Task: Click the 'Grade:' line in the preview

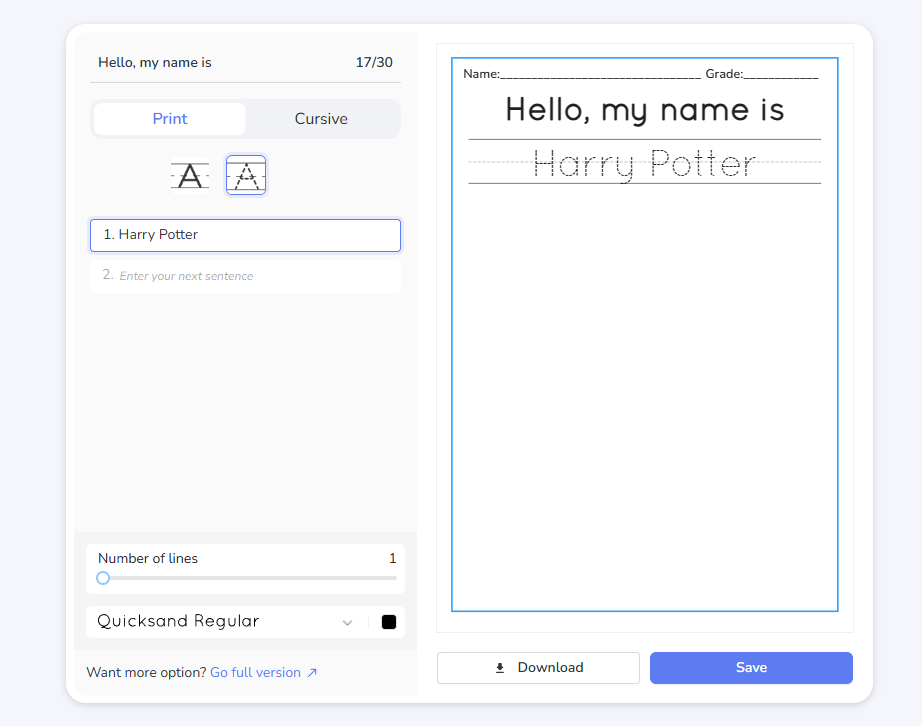Action: (762, 74)
